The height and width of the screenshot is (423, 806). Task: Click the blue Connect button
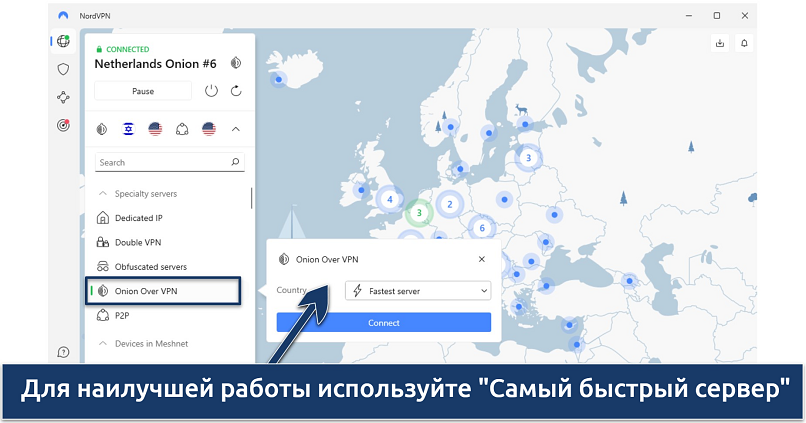[383, 323]
